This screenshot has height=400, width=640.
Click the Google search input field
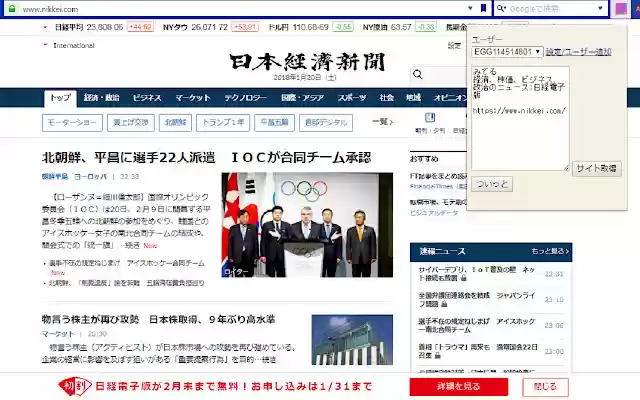[x=551, y=9]
